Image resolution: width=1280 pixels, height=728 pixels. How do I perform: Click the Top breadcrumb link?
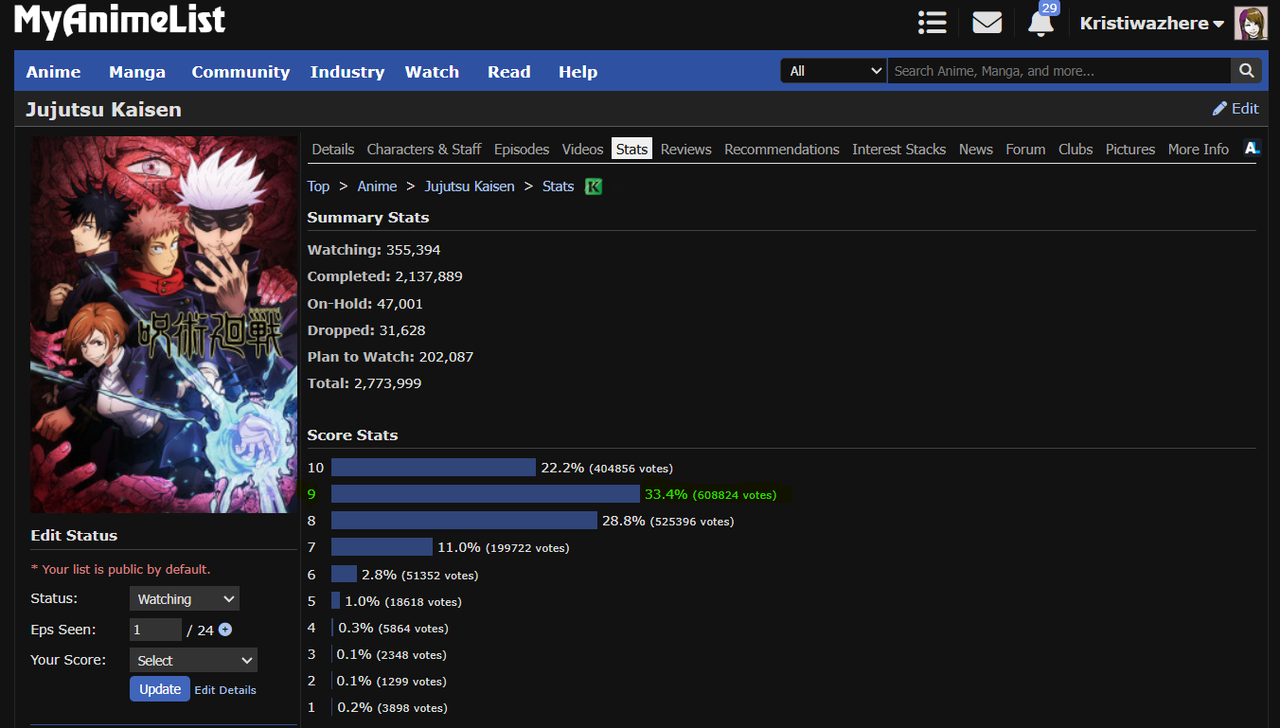318,186
